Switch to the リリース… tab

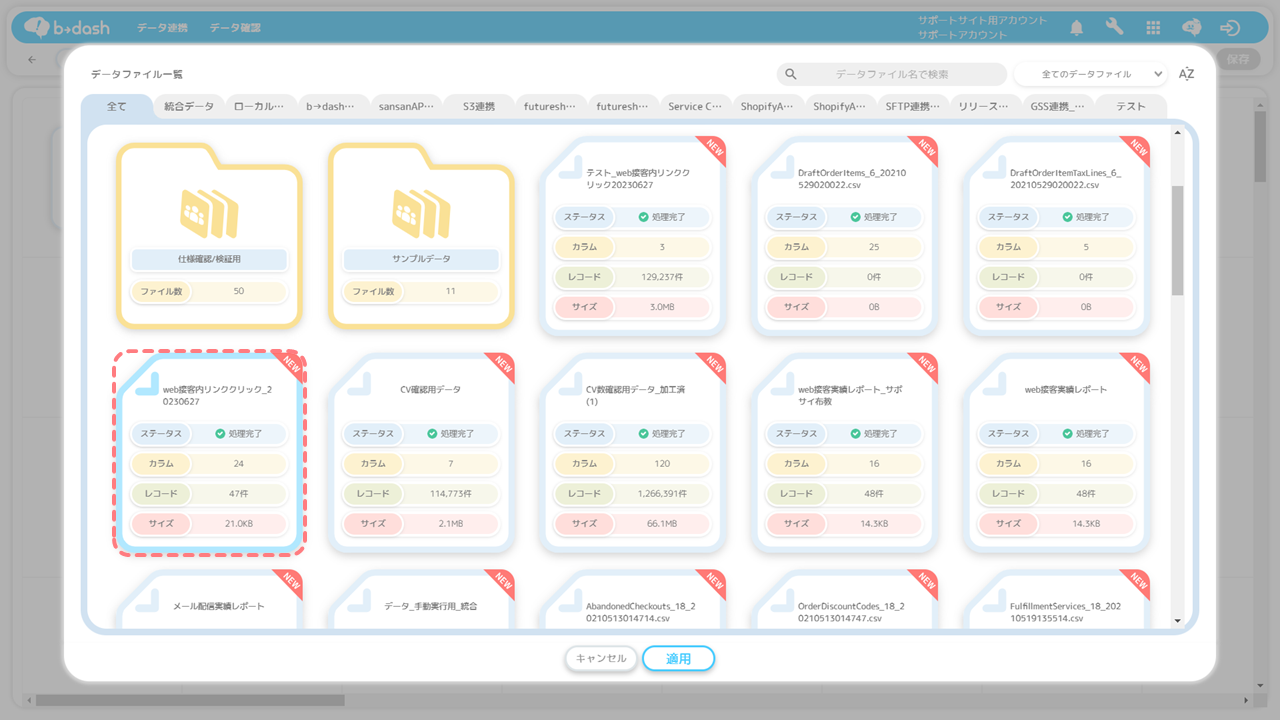tap(984, 106)
